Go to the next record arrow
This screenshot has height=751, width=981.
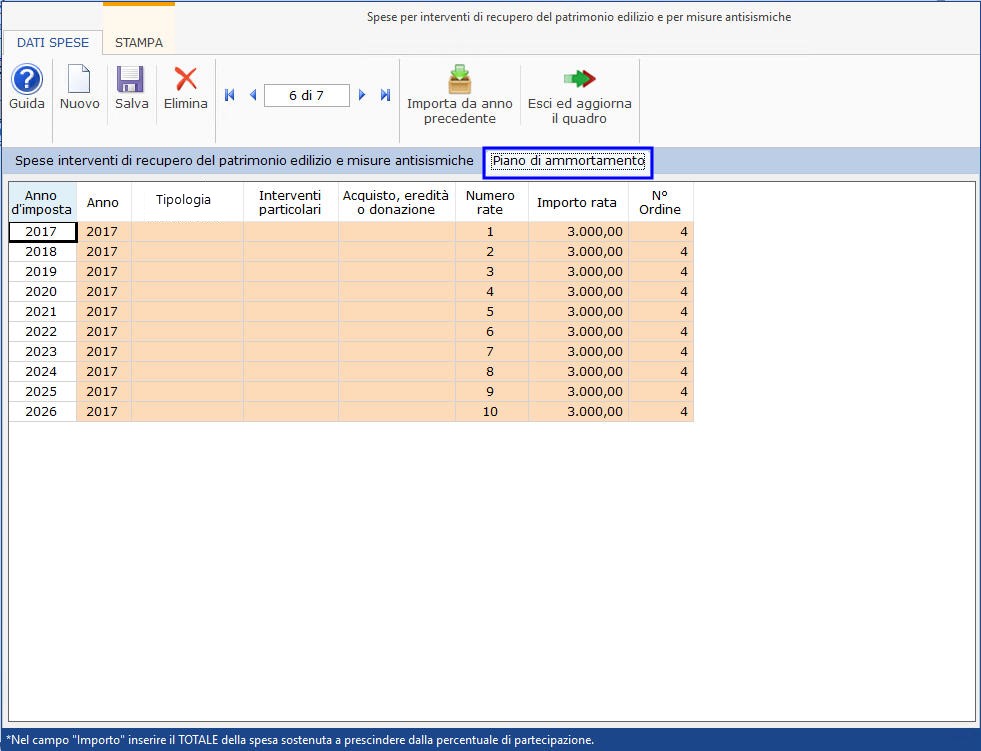point(362,95)
